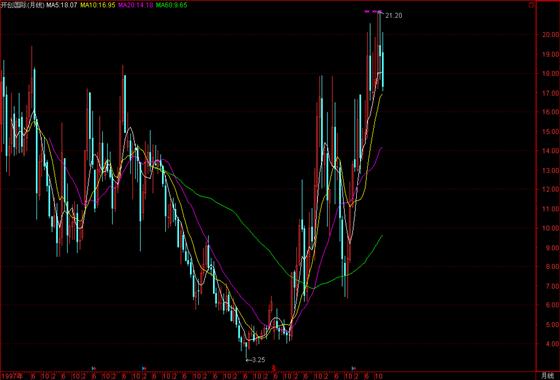
Task: Click the last candlestick at the chart's right end
Action: point(383,61)
